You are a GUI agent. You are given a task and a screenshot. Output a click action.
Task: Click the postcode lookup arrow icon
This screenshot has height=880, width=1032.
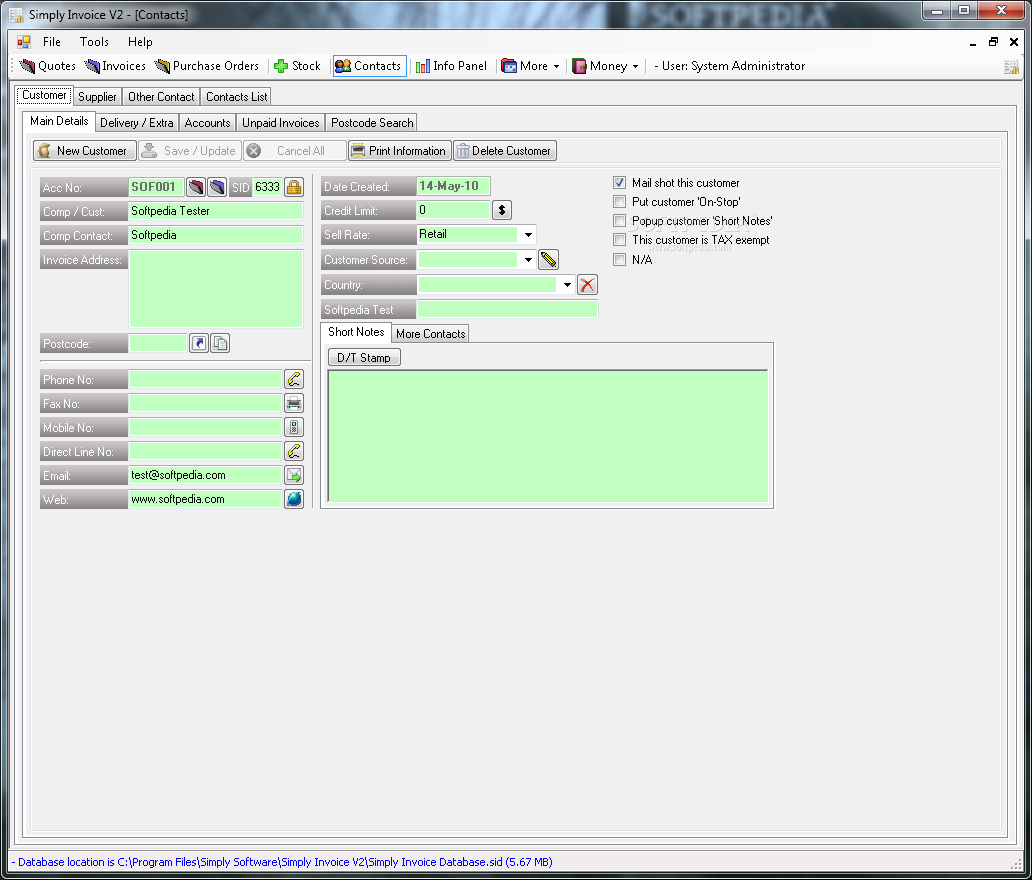pos(199,343)
